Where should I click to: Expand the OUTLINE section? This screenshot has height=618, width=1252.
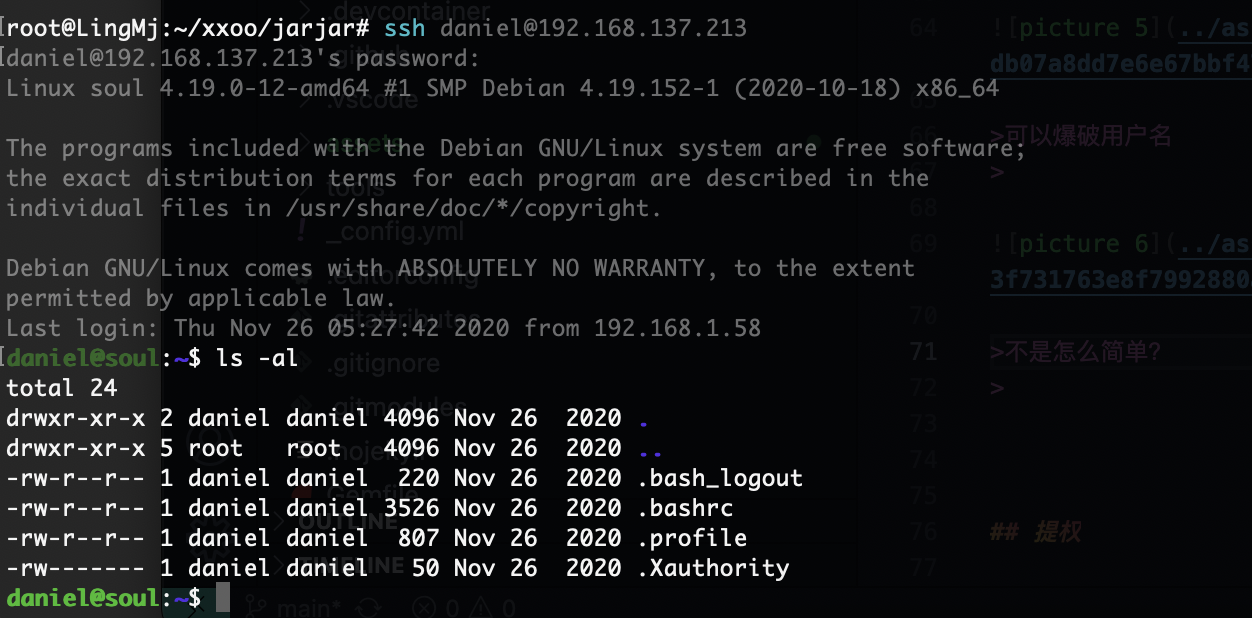[x=278, y=522]
